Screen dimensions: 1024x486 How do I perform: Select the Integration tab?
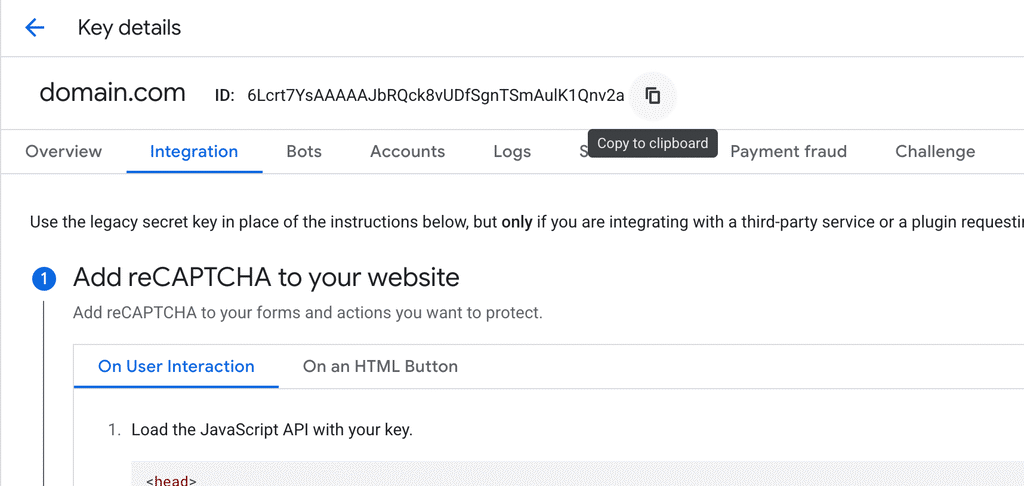(194, 152)
